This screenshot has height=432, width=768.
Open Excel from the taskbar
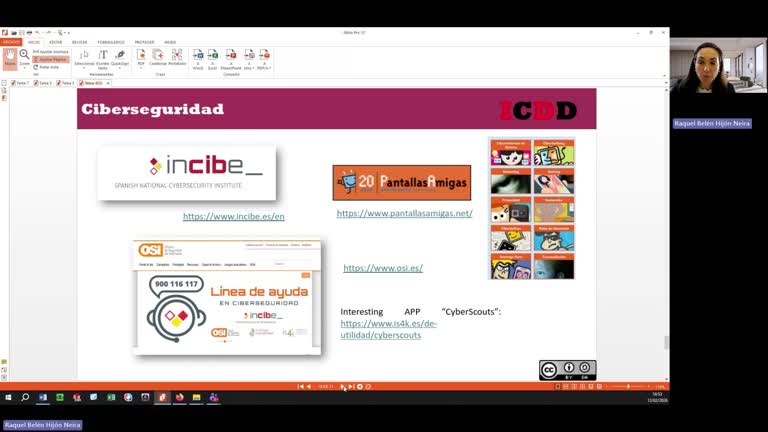tap(111, 398)
